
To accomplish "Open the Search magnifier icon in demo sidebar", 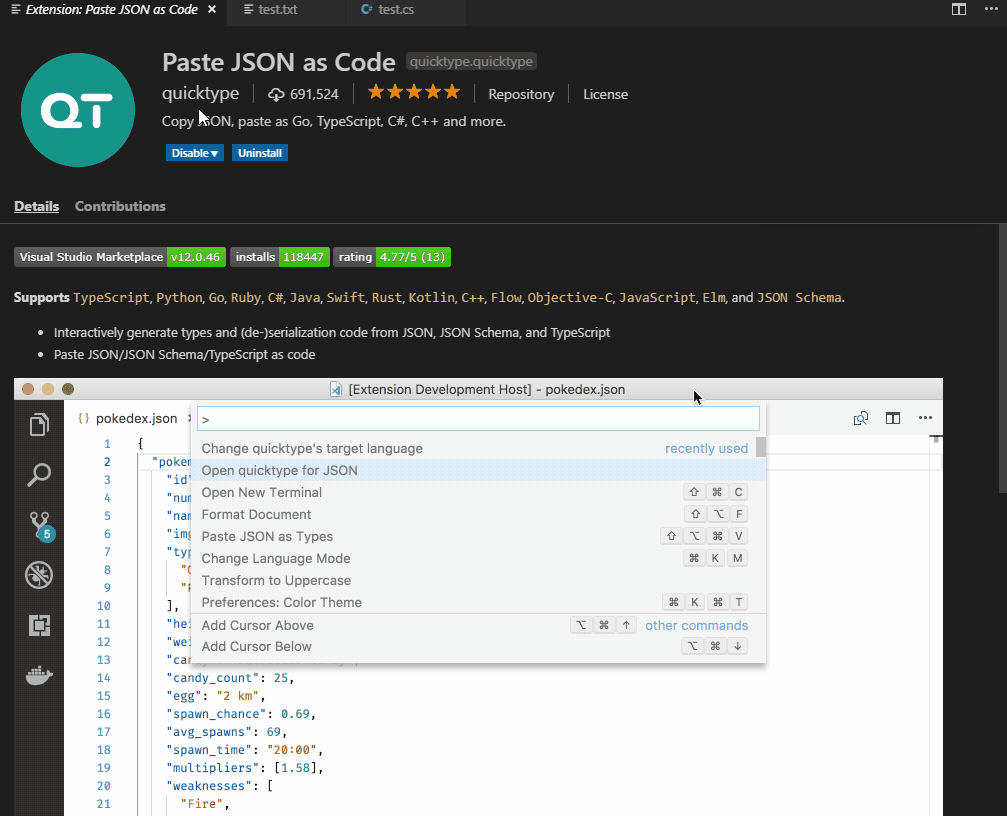I will point(39,474).
